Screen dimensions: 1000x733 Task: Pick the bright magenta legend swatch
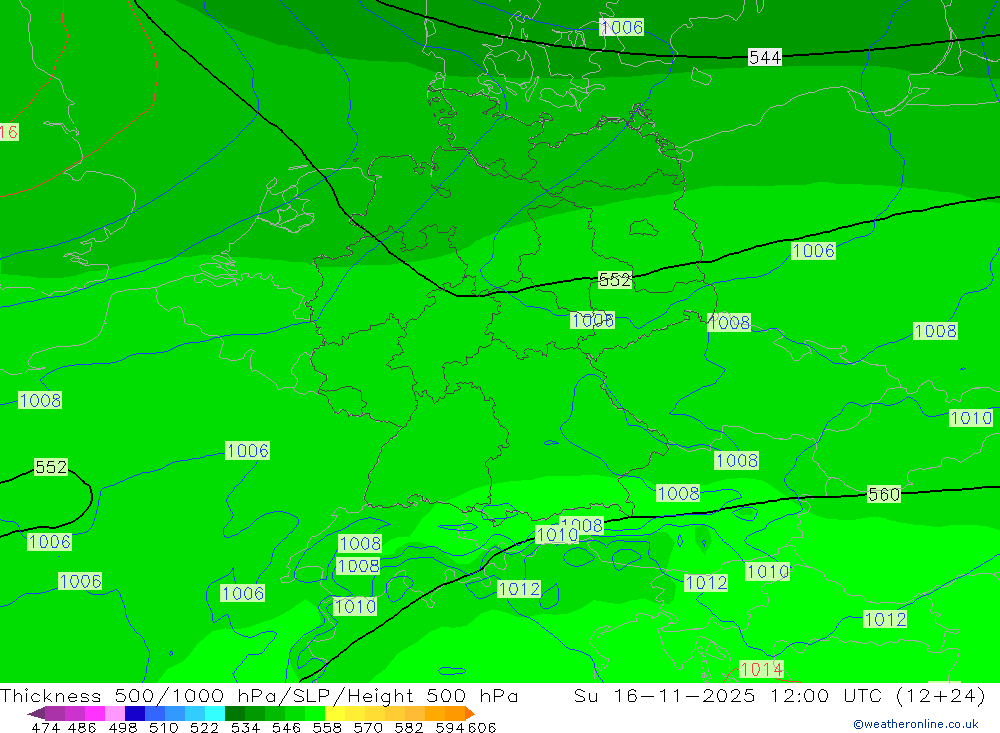coord(95,713)
